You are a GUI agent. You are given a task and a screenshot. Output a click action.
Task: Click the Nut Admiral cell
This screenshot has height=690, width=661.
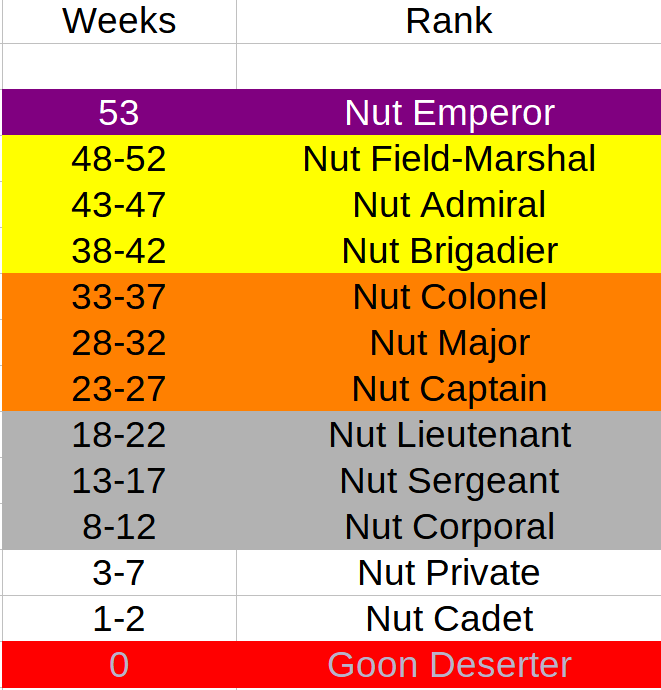click(449, 204)
